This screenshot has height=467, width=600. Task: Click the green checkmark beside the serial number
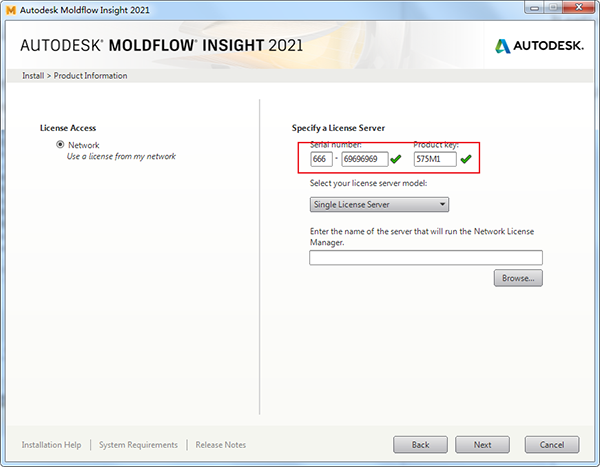coord(396,158)
